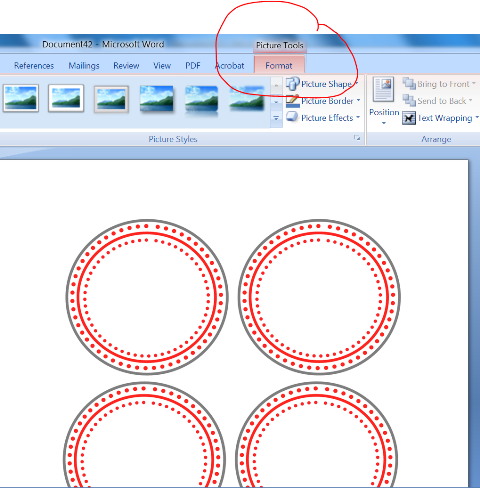Expand the Picture Border dropdown arrow
The height and width of the screenshot is (488, 480).
358,100
